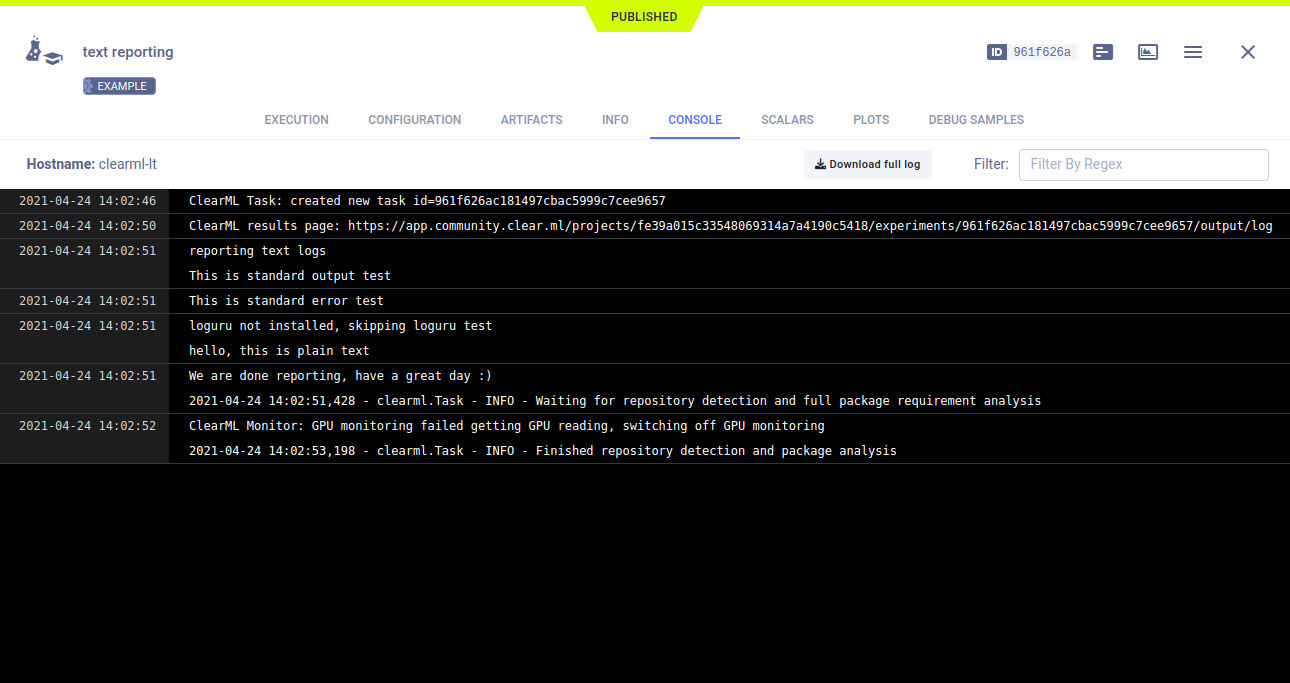Switch to the details view icon
1290x683 pixels.
pos(1103,52)
